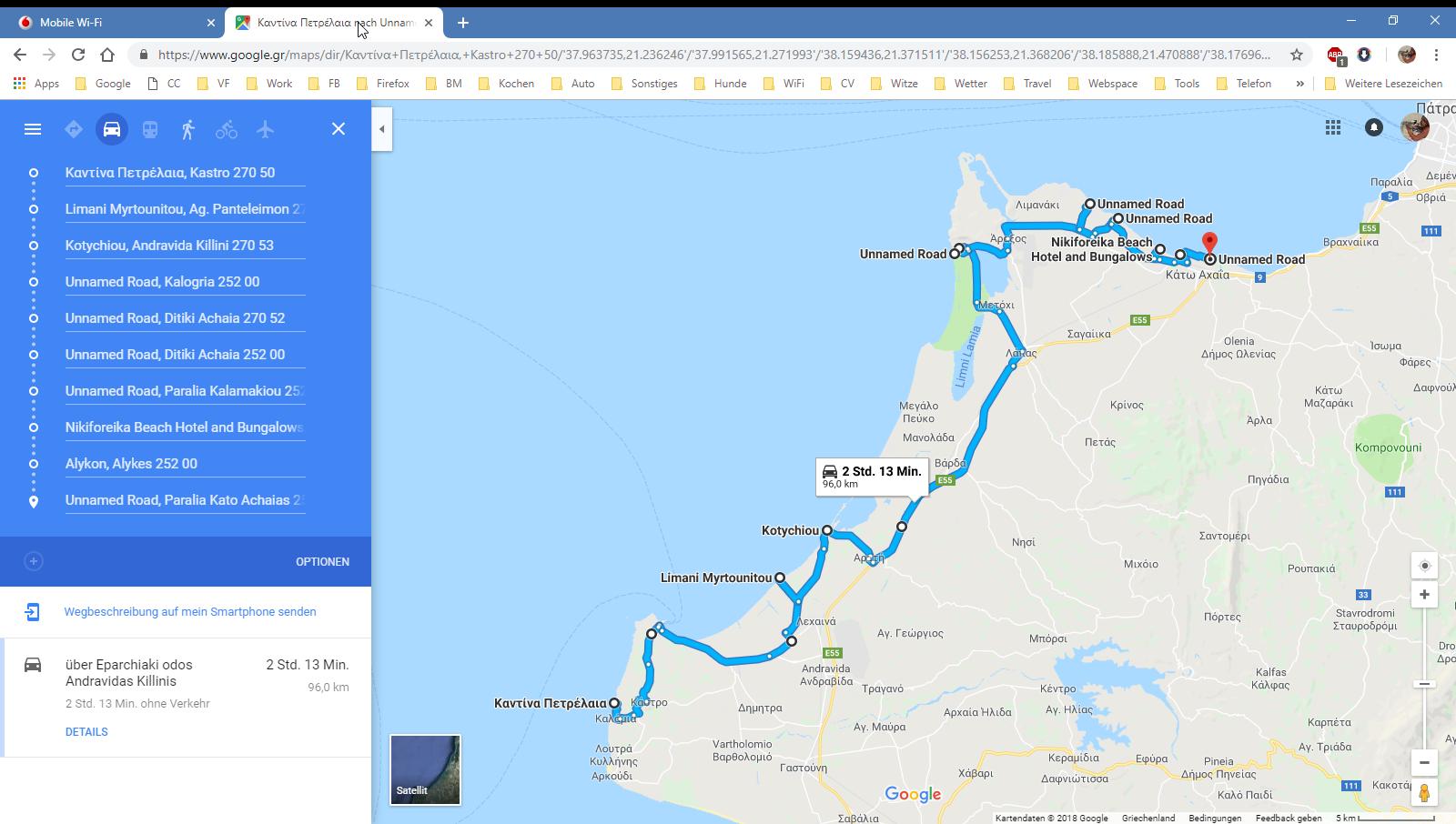The width and height of the screenshot is (1456, 824).
Task: Open the Hunde bookmark folder
Action: 720,83
